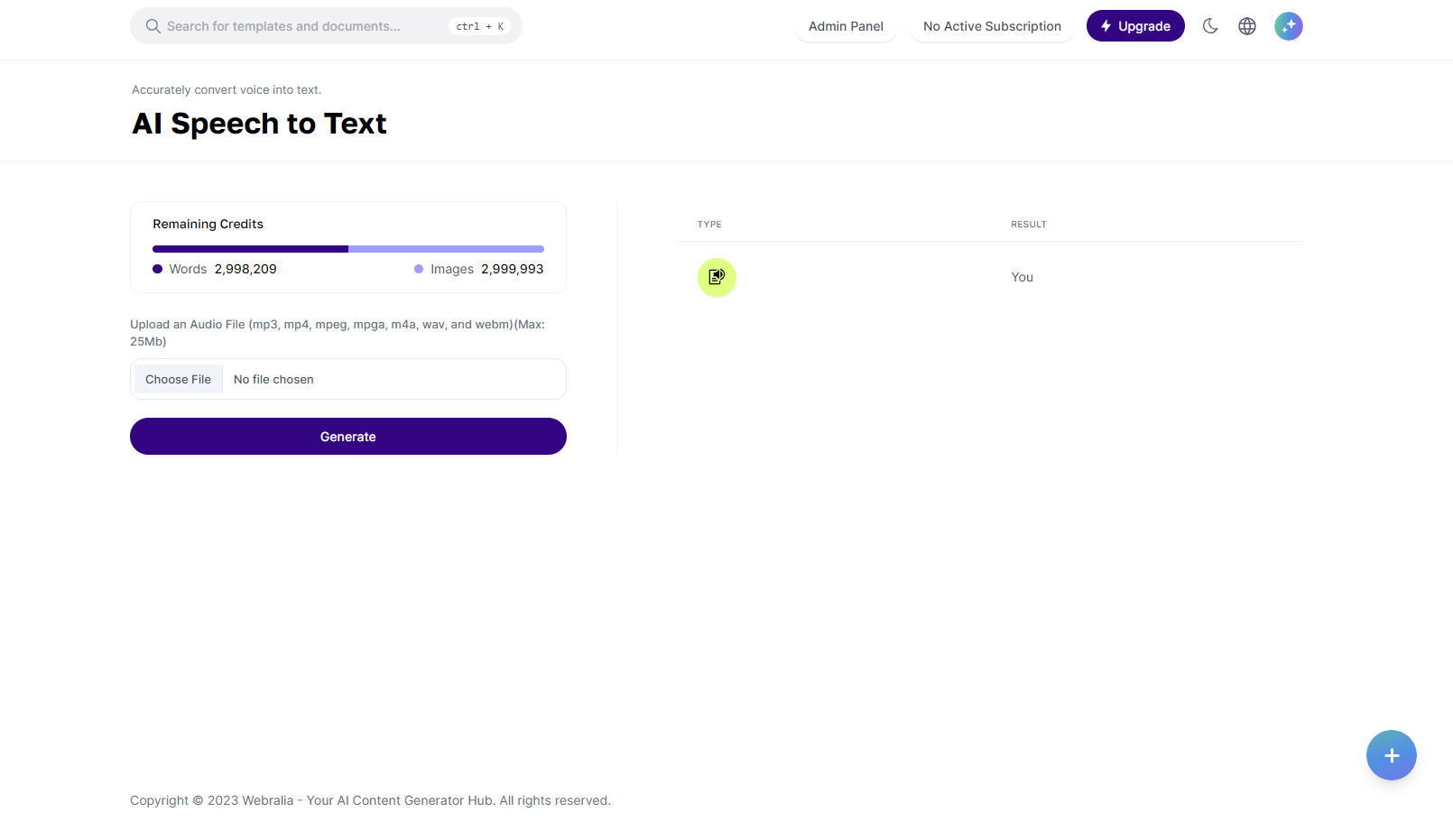Click the Words credits legend dot
This screenshot has height=840, width=1453.
158,269
